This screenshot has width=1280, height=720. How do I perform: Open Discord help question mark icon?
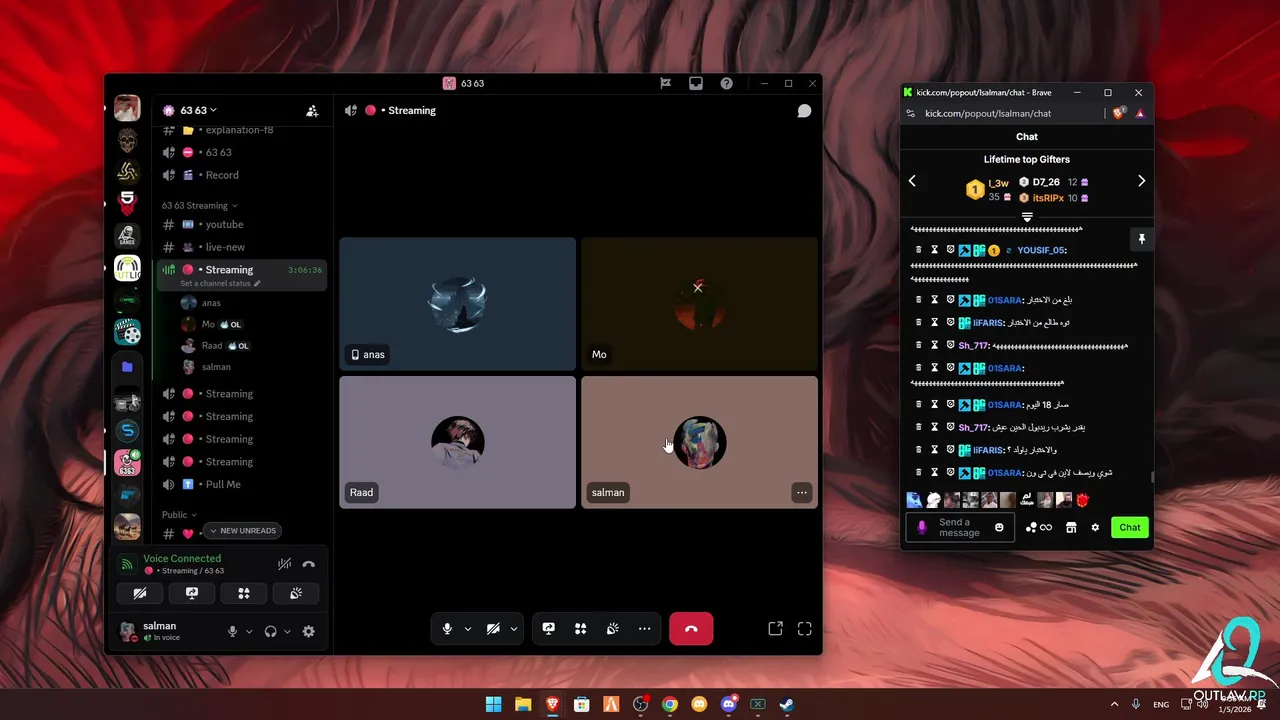(x=727, y=83)
